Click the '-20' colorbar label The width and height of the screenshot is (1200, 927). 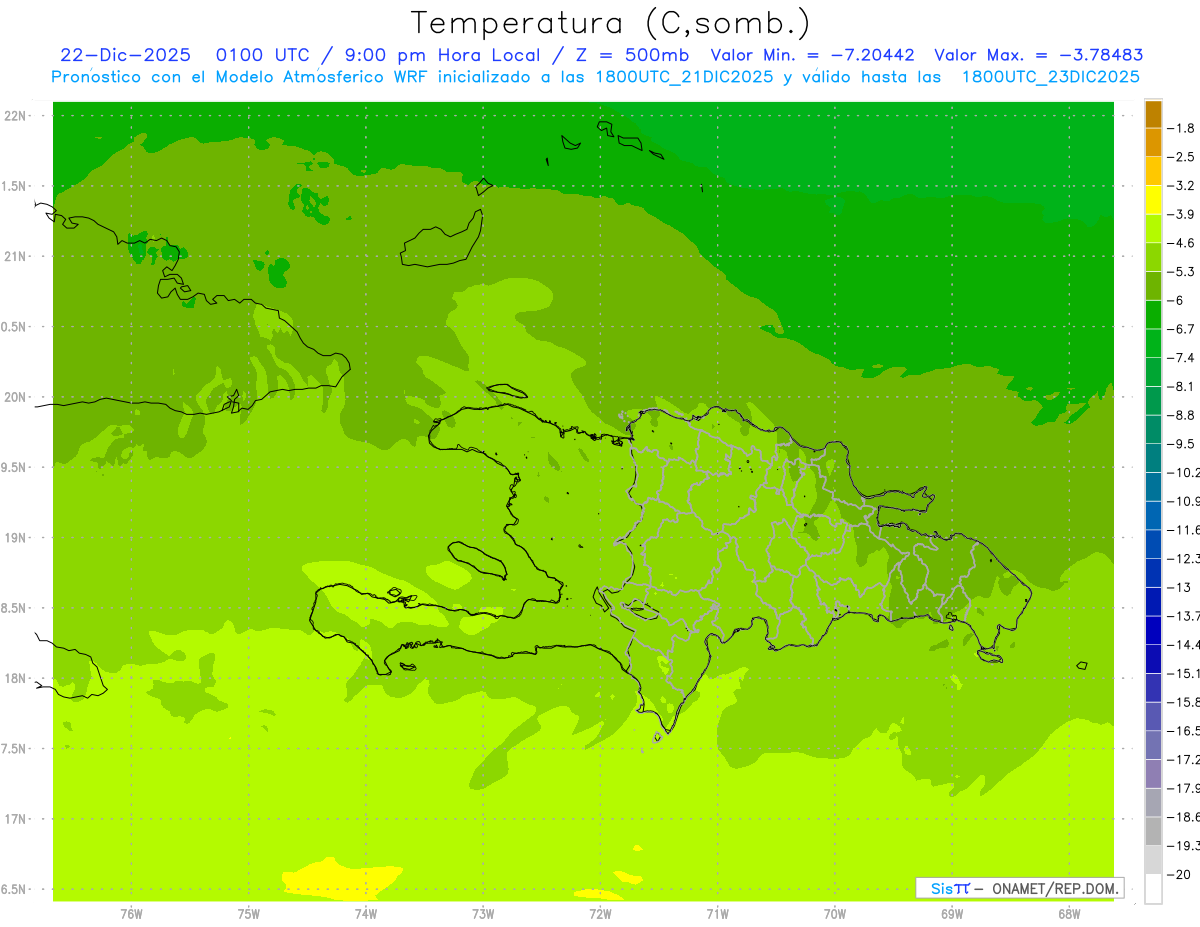click(x=1178, y=874)
